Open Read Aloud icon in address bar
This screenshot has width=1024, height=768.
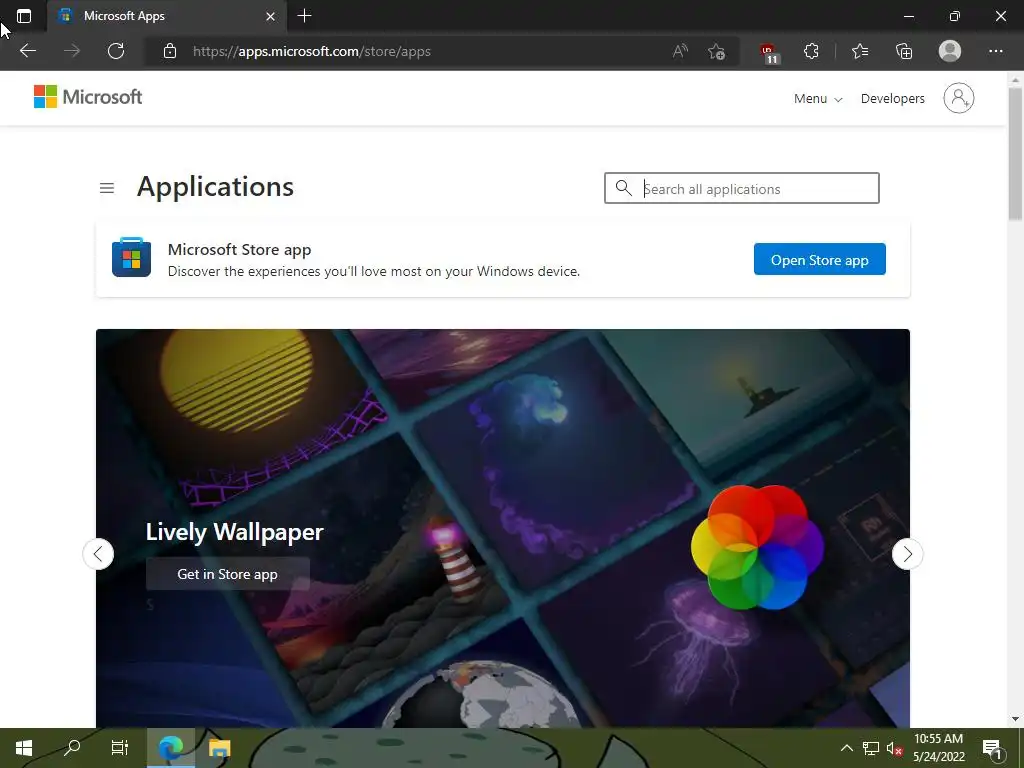click(x=680, y=51)
